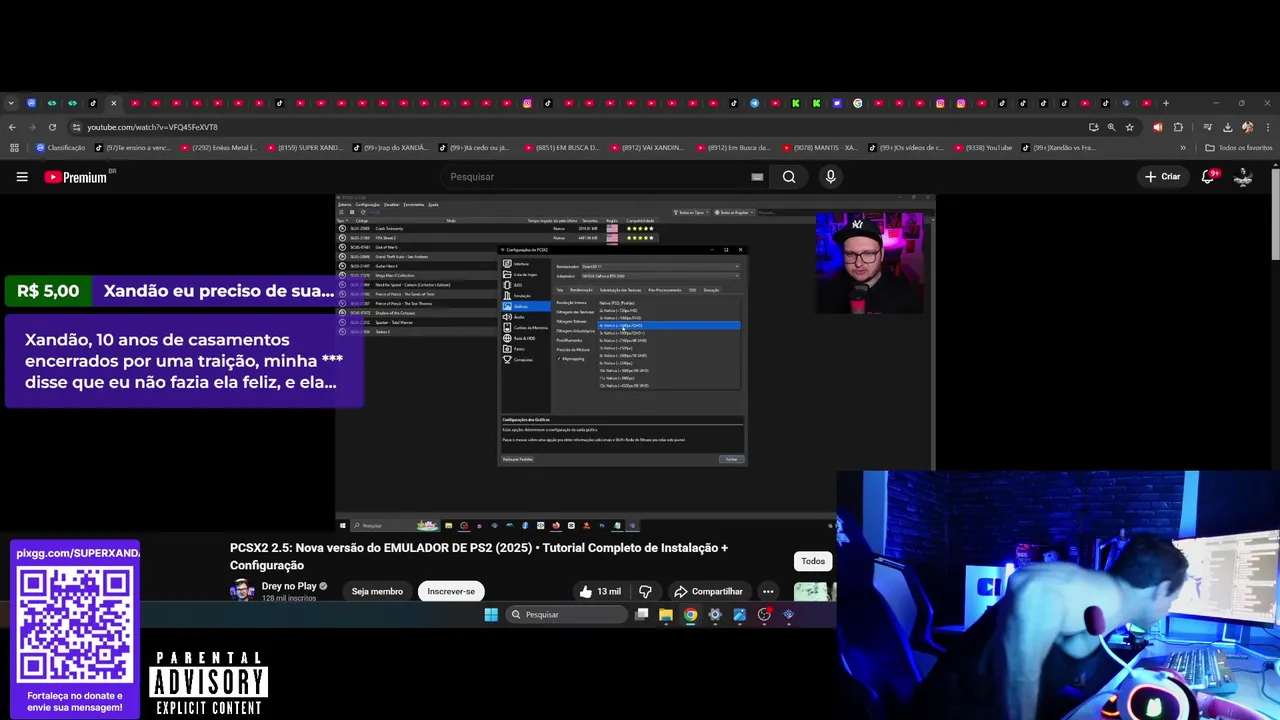Select Rede & HDD in PCSX2 sidebar
The height and width of the screenshot is (720, 1280).
(524, 338)
